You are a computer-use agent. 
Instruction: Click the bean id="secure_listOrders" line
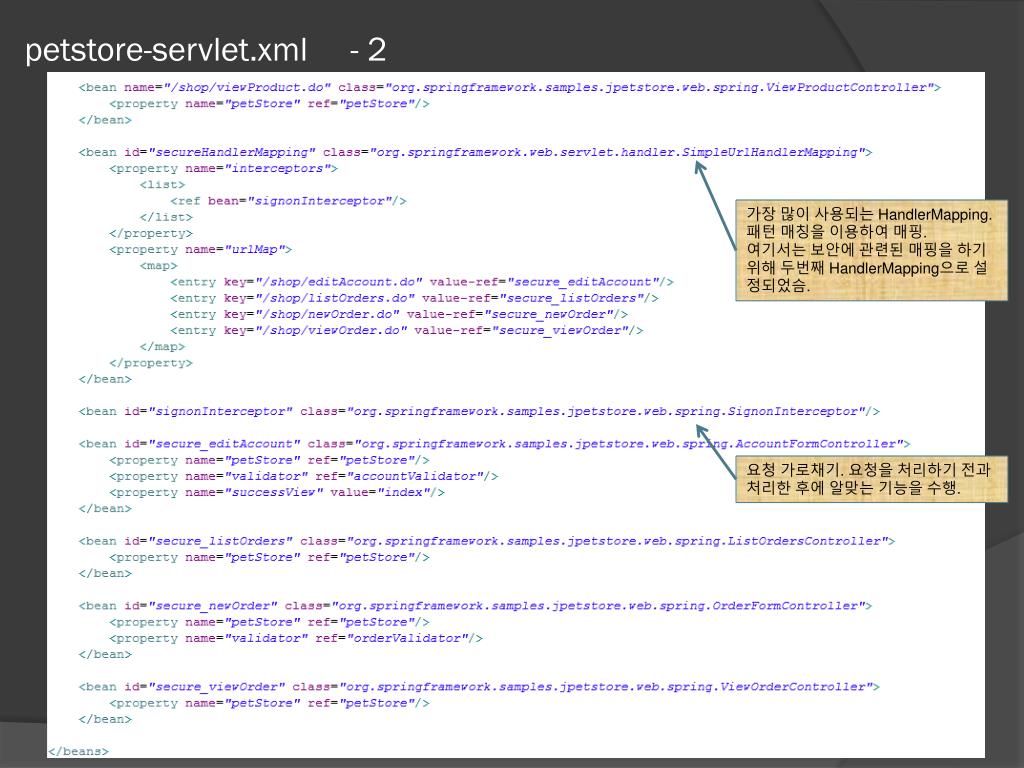coord(487,541)
